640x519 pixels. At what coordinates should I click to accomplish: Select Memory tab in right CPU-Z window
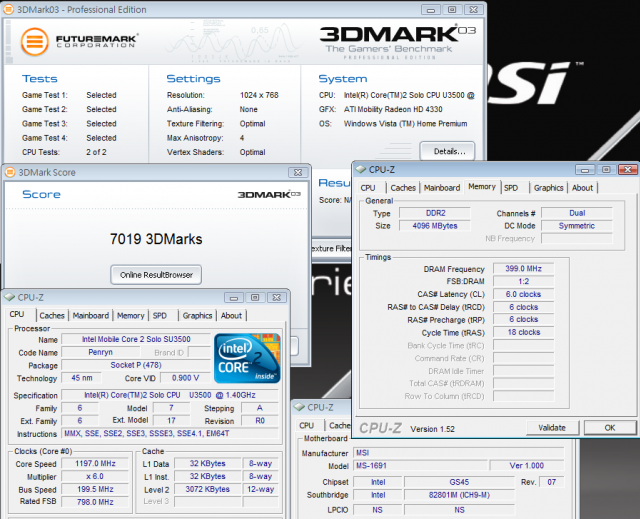click(482, 186)
